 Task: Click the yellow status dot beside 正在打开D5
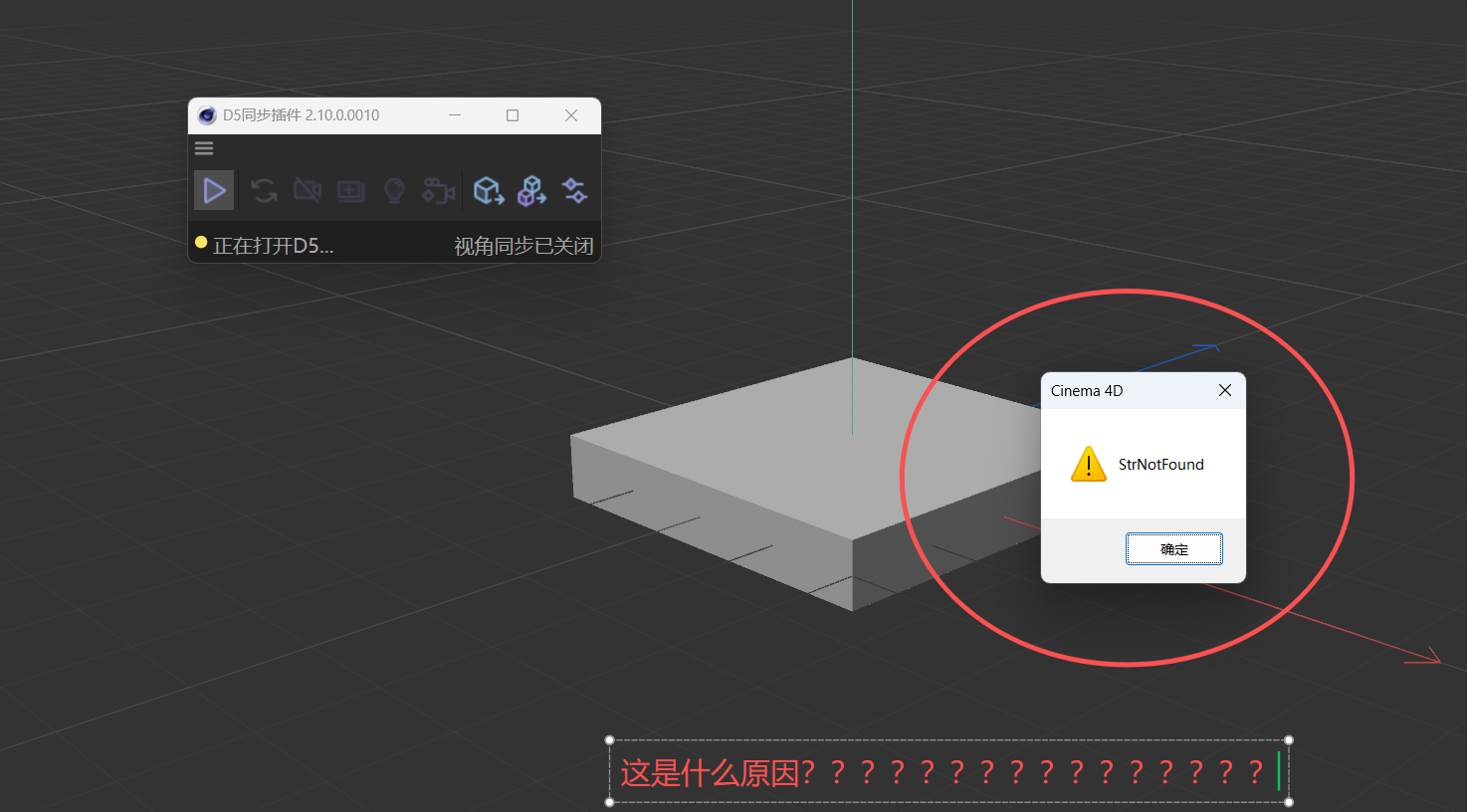(x=201, y=242)
